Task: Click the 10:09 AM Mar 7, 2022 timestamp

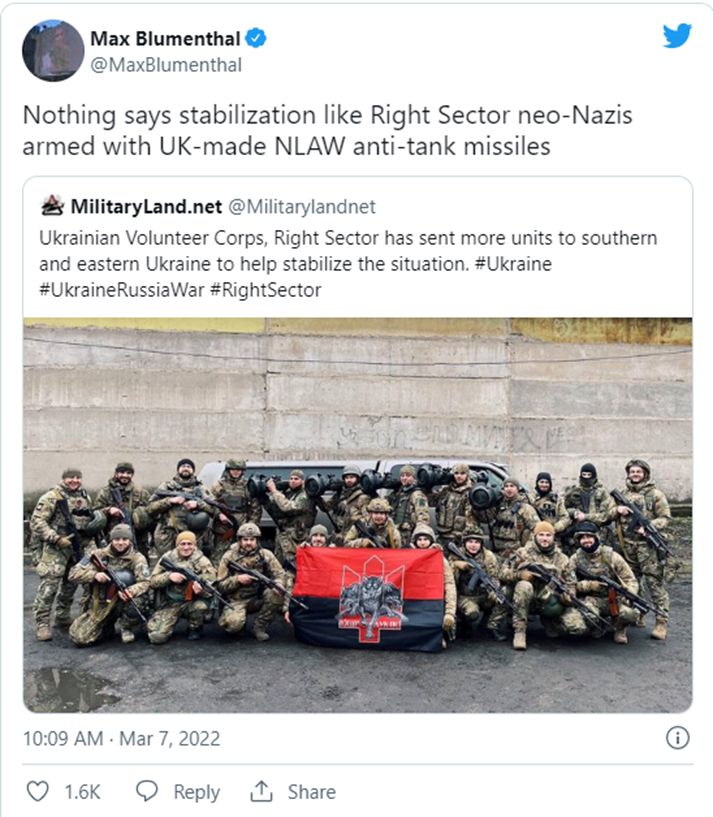Action: (121, 739)
